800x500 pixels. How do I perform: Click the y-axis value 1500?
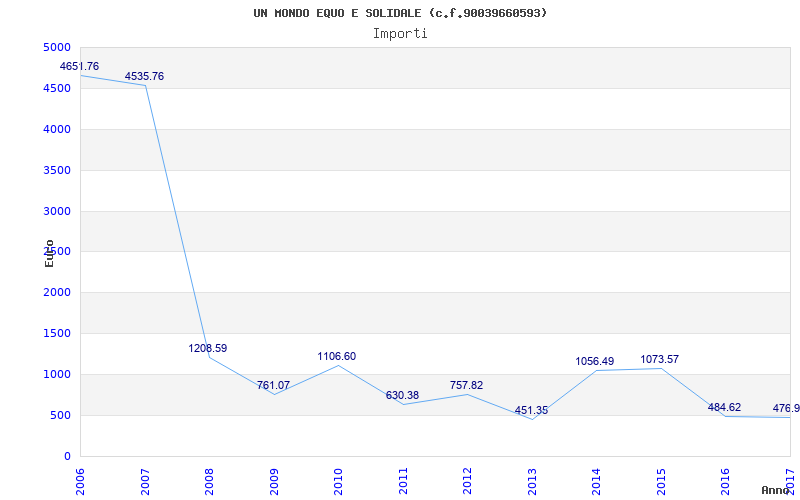pyautogui.click(x=57, y=334)
